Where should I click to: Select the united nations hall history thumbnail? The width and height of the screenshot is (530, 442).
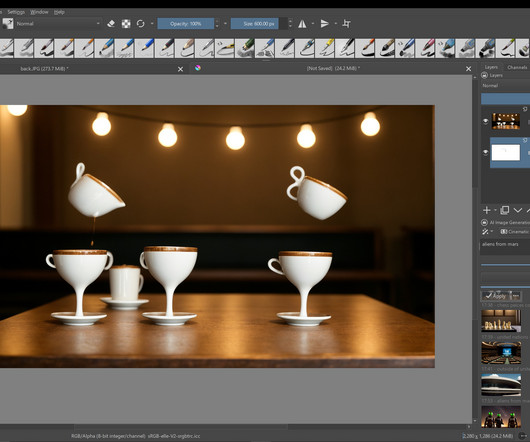(x=501, y=352)
